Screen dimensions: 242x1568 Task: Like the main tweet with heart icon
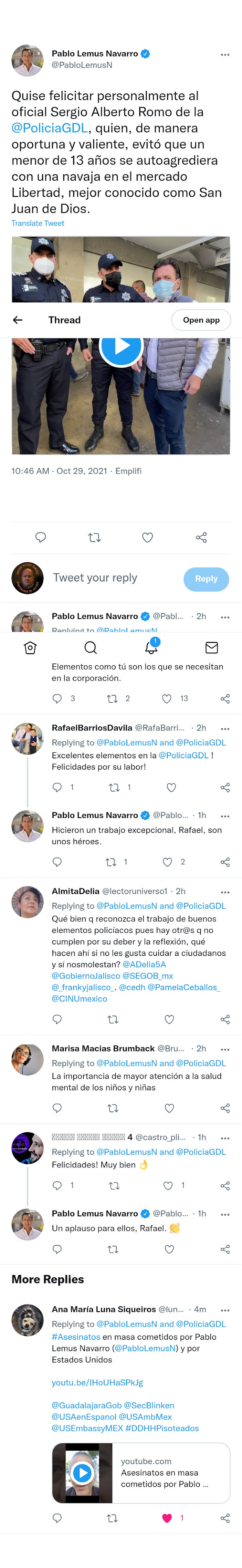pos(147,537)
